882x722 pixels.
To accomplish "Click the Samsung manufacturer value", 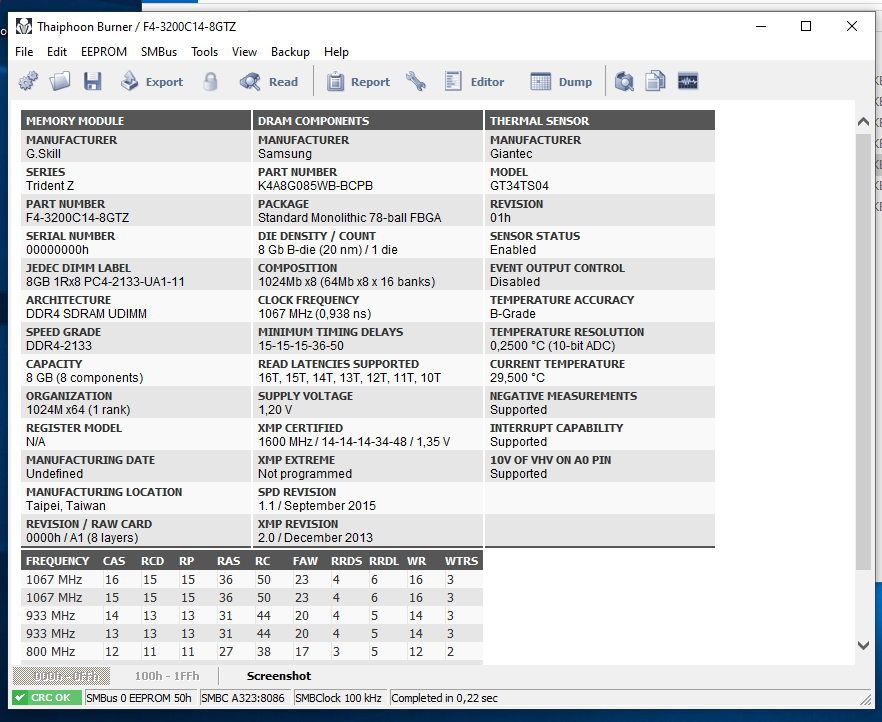I will (285, 154).
